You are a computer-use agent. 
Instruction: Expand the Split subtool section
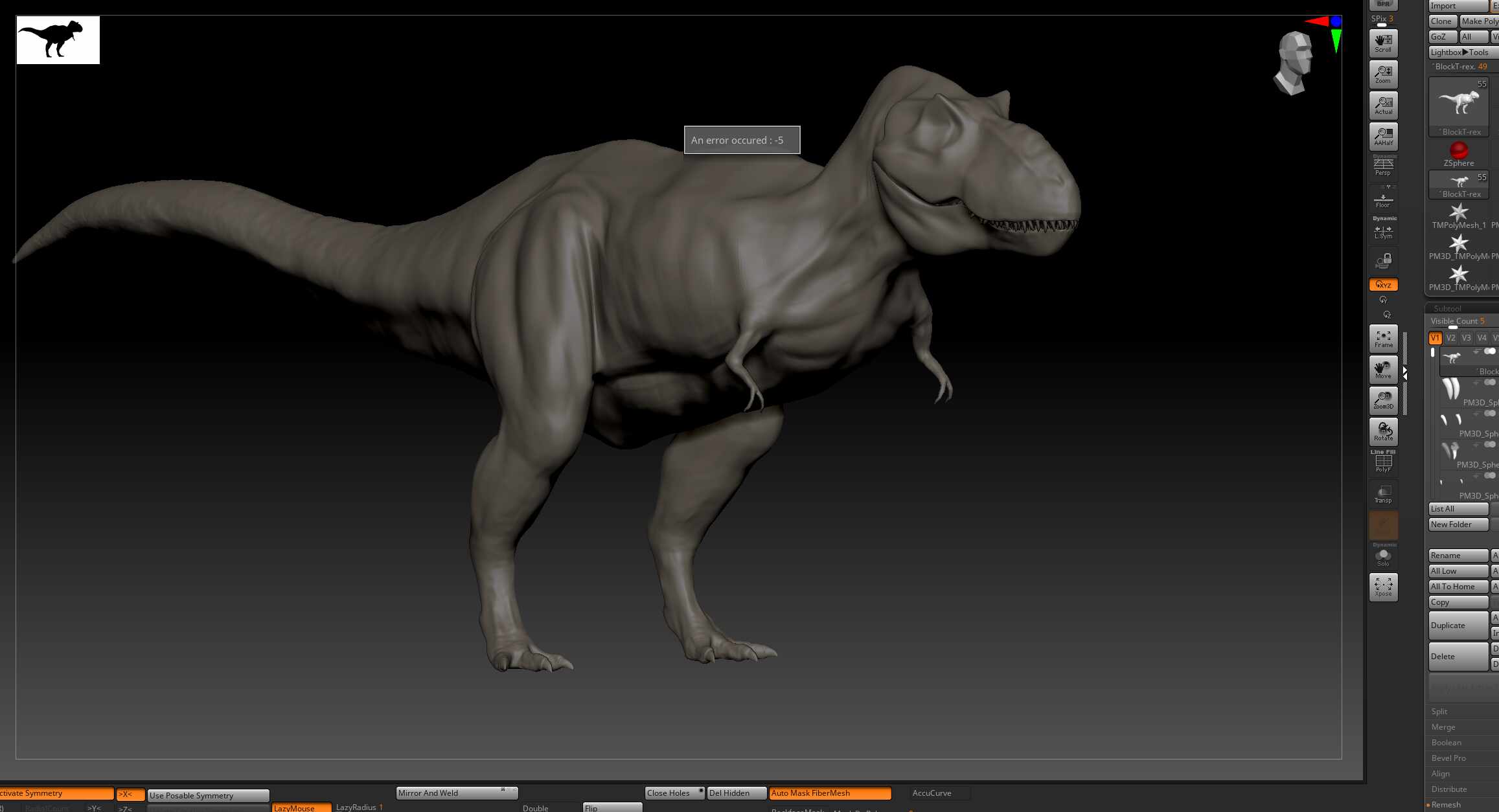(x=1439, y=711)
